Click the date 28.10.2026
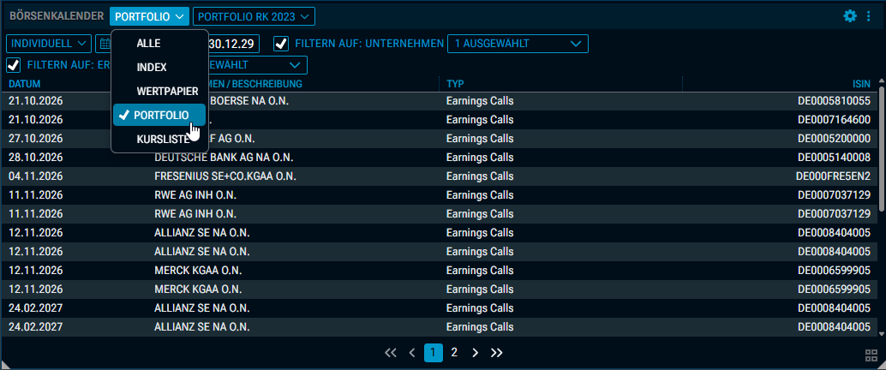The height and width of the screenshot is (370, 886). point(36,157)
